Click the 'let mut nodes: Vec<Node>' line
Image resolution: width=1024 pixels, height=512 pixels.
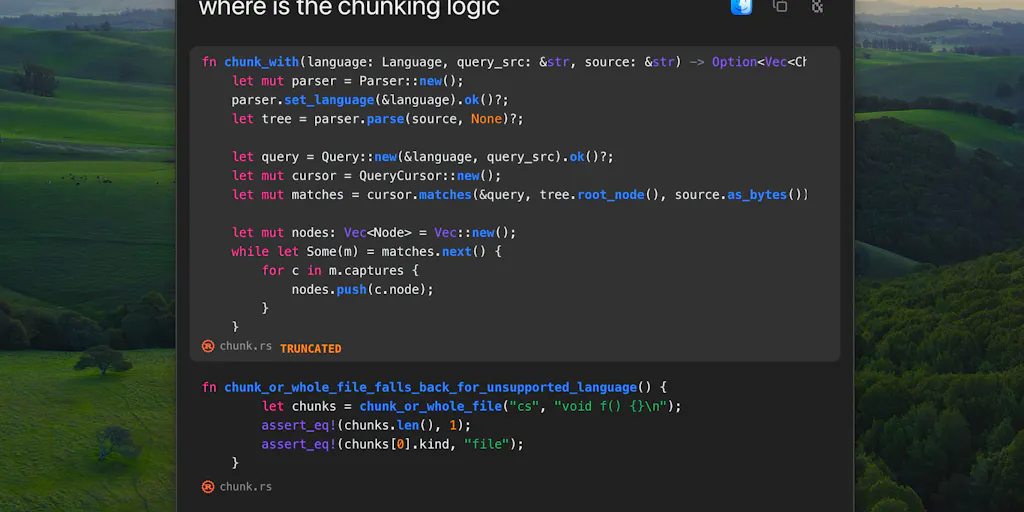(x=374, y=233)
